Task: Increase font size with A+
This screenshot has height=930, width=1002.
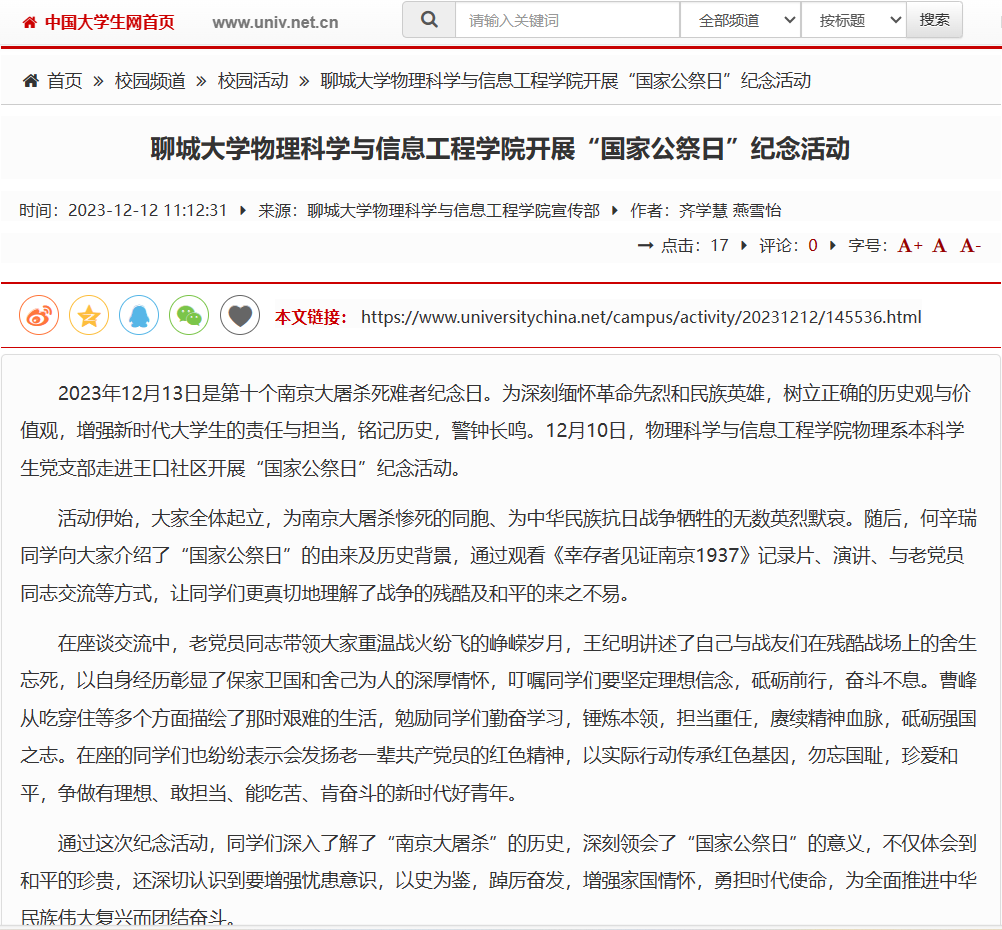Action: tap(909, 244)
